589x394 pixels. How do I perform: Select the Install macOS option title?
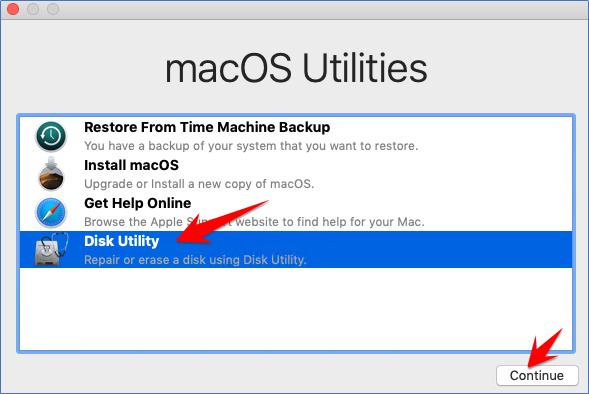131,165
